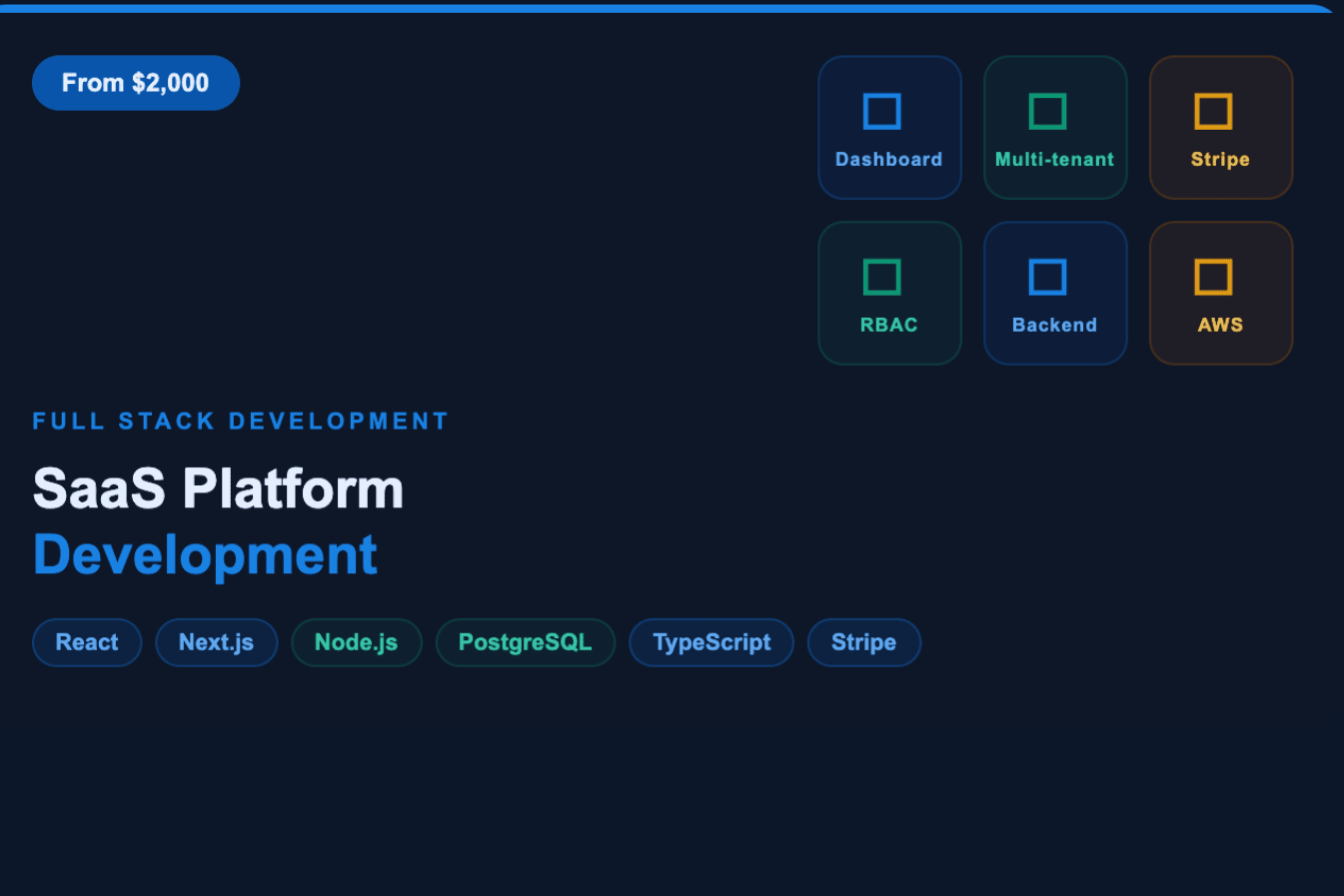Select the TypeScript tech tag
1344x896 pixels.
711,642
